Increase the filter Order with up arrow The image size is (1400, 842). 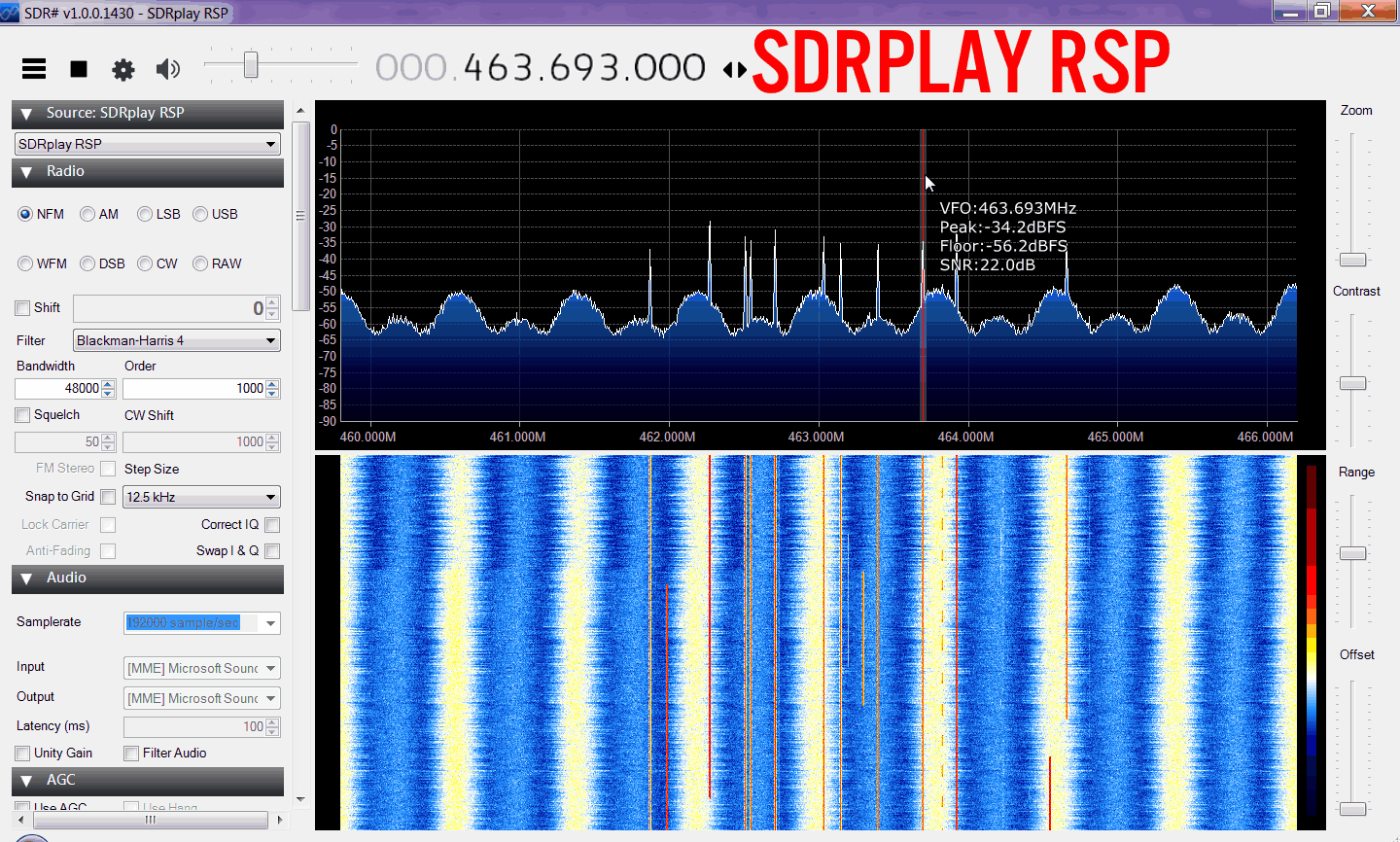pyautogui.click(x=272, y=384)
